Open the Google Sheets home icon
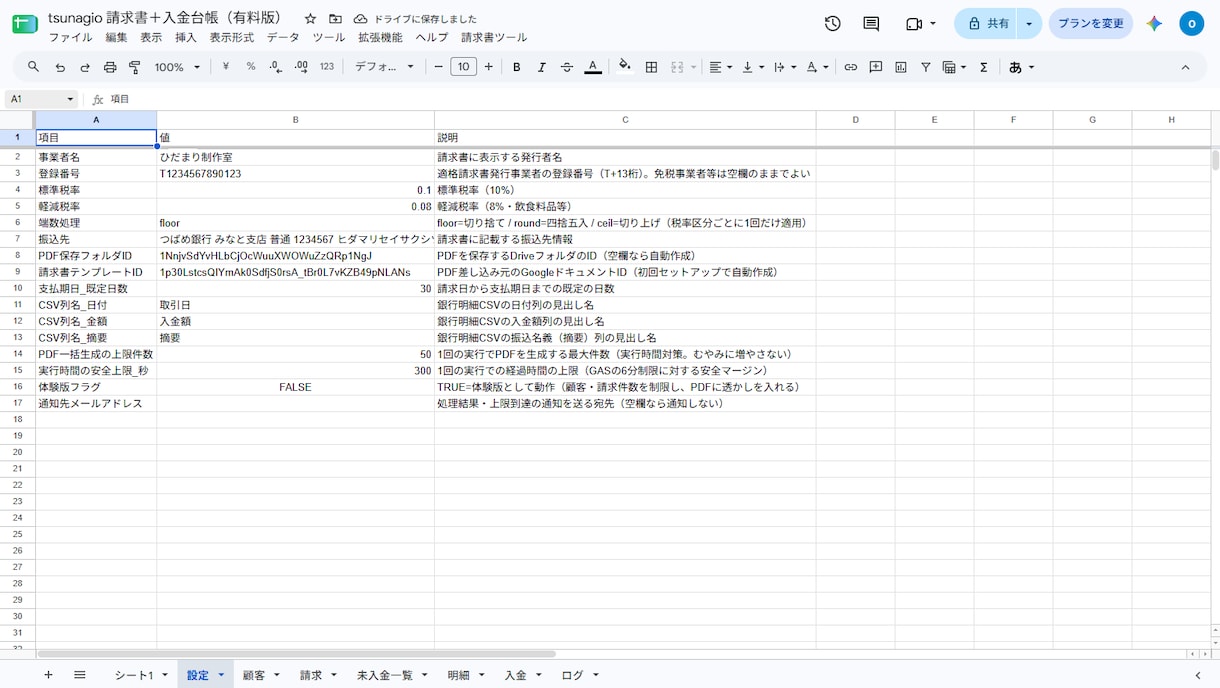The width and height of the screenshot is (1220, 688). click(x=24, y=24)
